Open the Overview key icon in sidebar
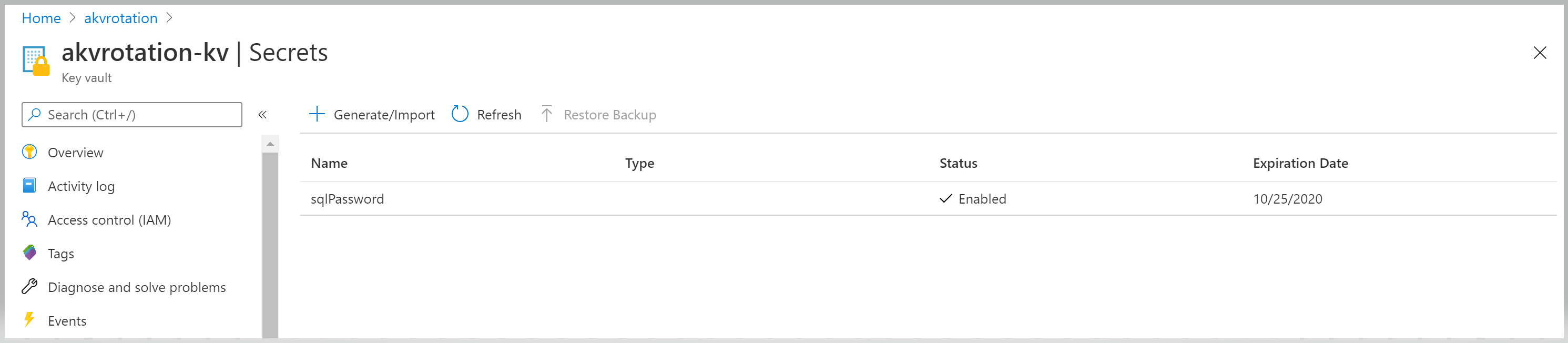 coord(28,153)
